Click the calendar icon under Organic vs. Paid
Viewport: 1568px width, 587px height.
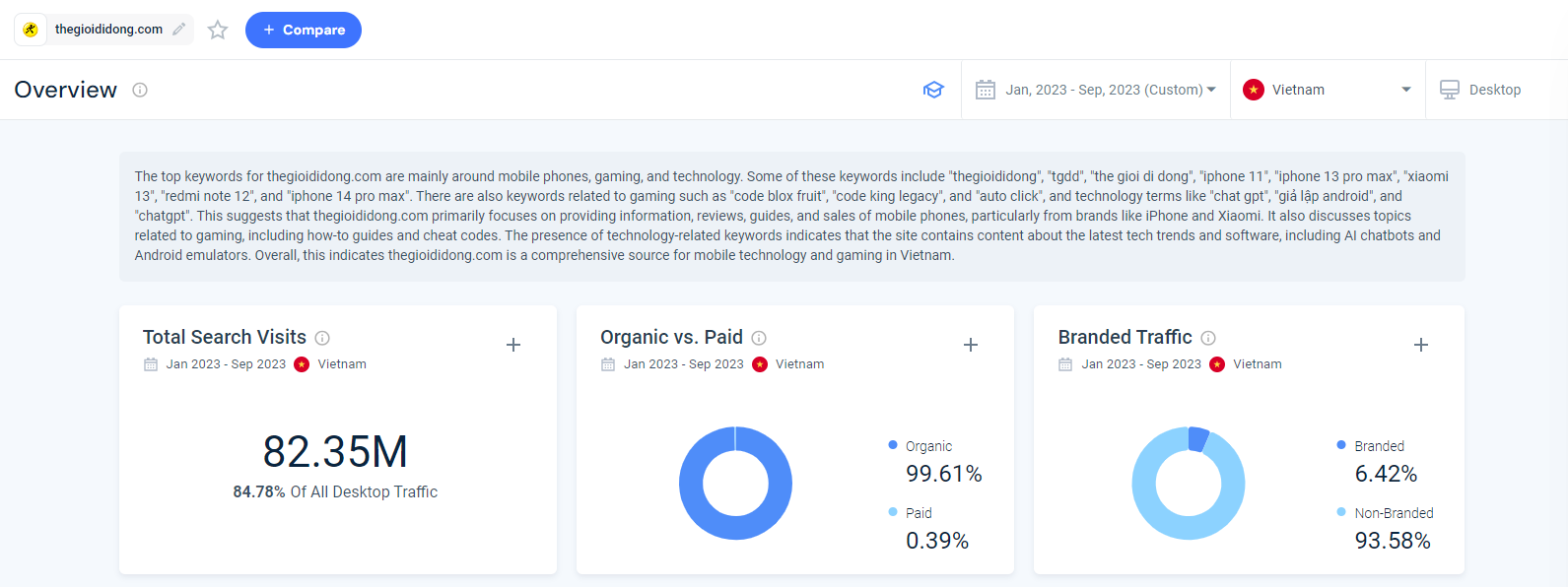(x=608, y=364)
